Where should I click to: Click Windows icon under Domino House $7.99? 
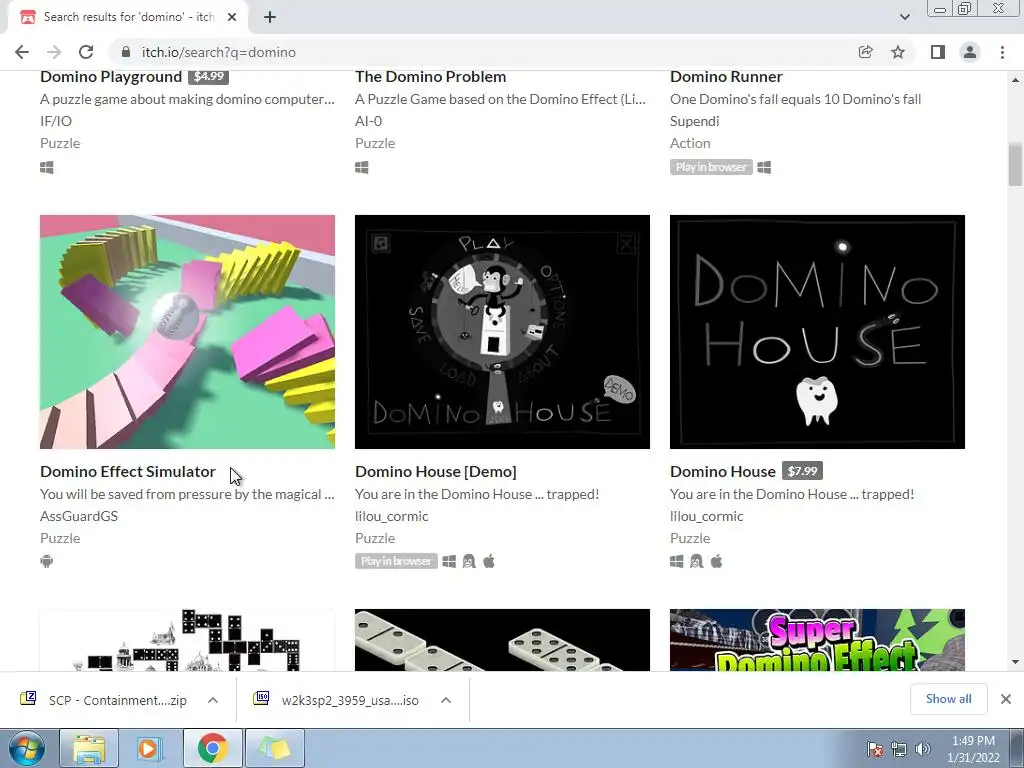677,561
